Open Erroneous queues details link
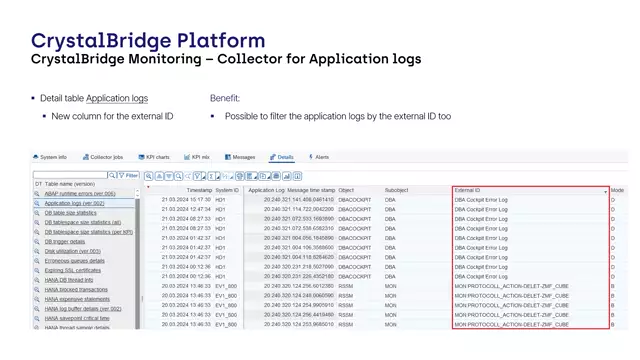Image resolution: width=640 pixels, height=360 pixels. point(74,261)
